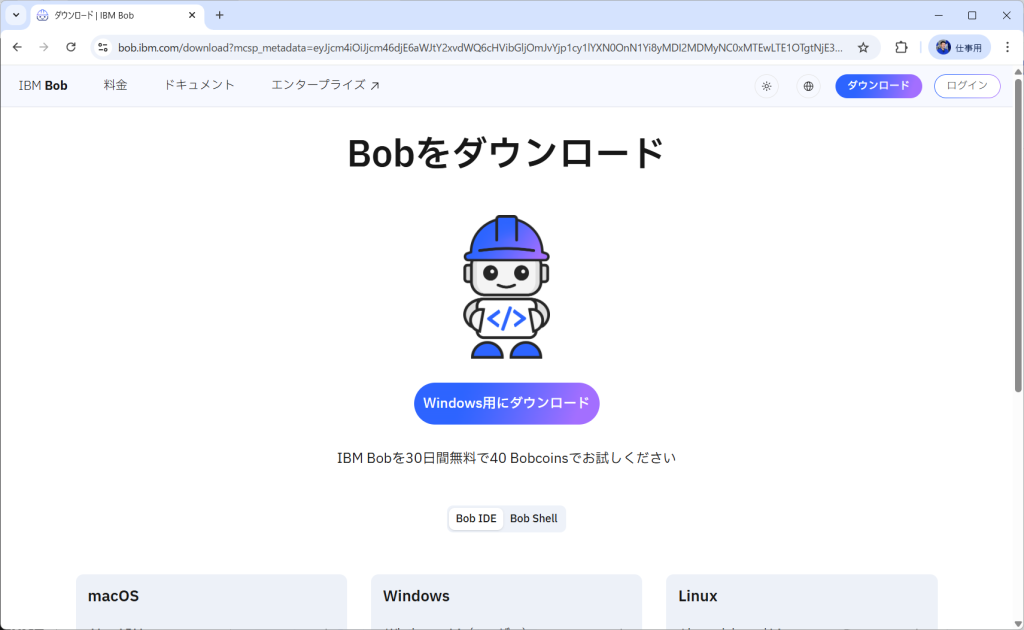
Task: Click the page vertical scrollbar thumb
Action: click(1017, 235)
